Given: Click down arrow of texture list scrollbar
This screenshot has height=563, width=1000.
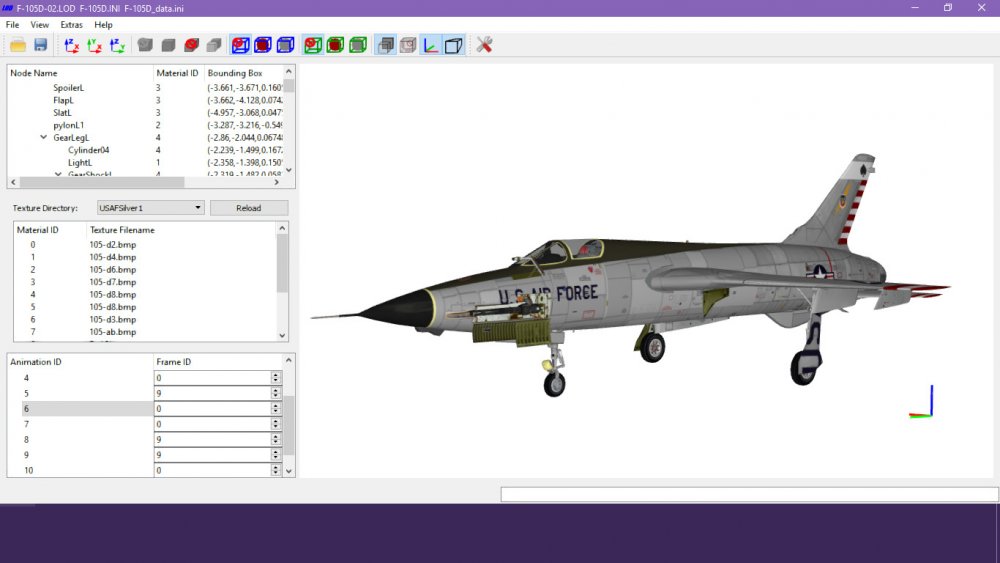Looking at the screenshot, I should (x=283, y=335).
